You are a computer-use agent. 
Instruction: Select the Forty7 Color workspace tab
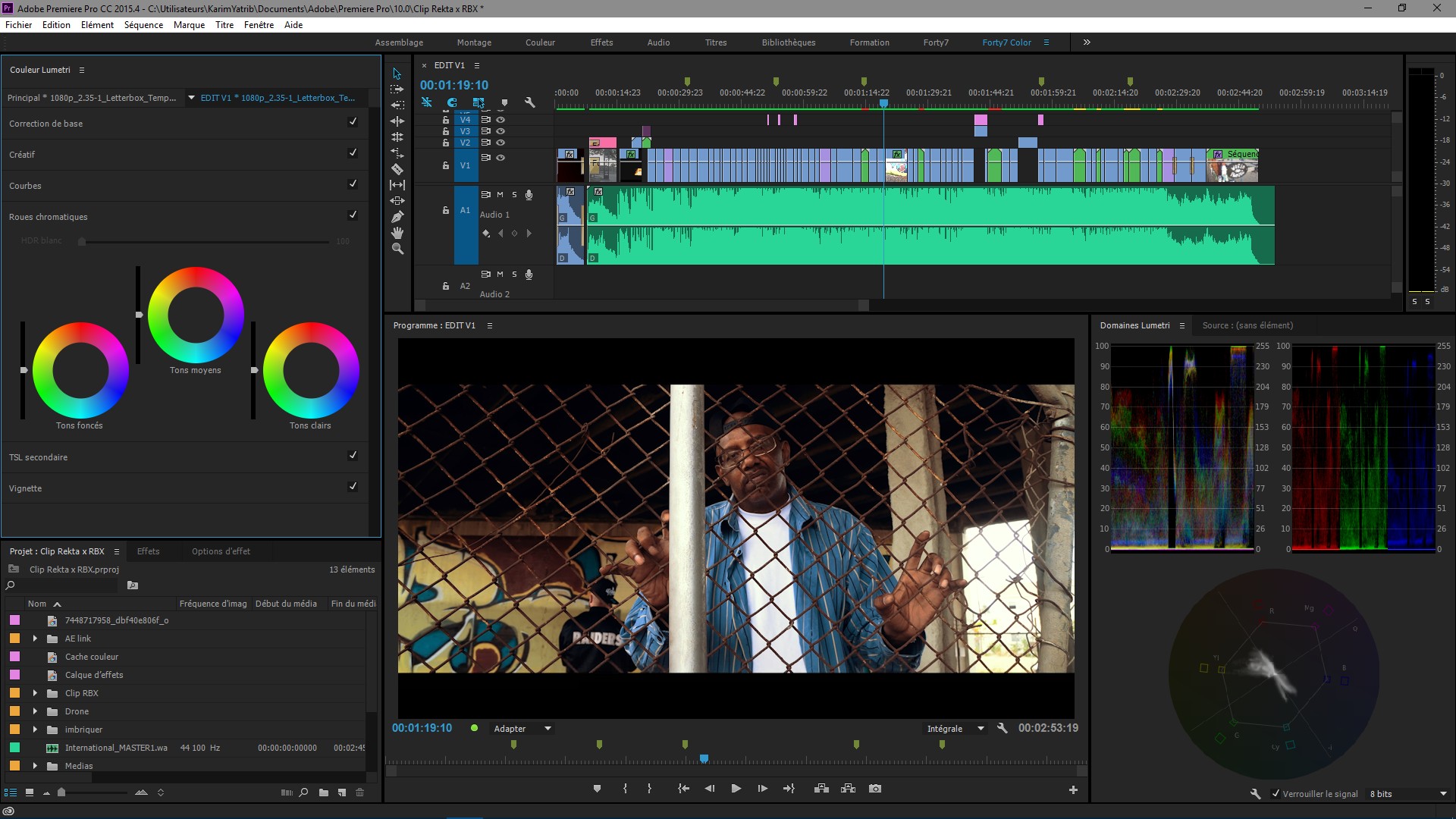(x=1006, y=42)
